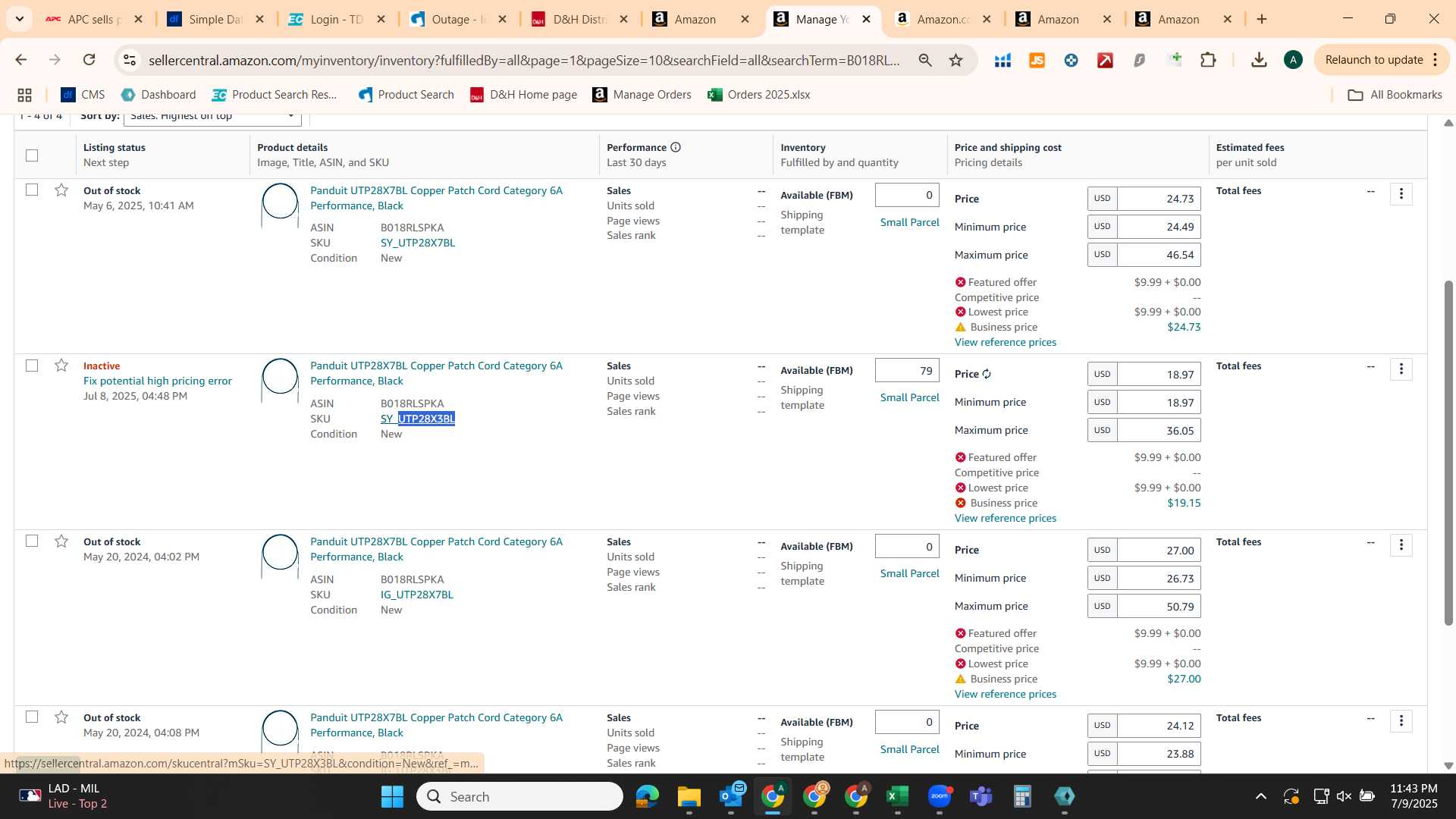
Task: Select all listings checkbox in table header
Action: pyautogui.click(x=32, y=155)
